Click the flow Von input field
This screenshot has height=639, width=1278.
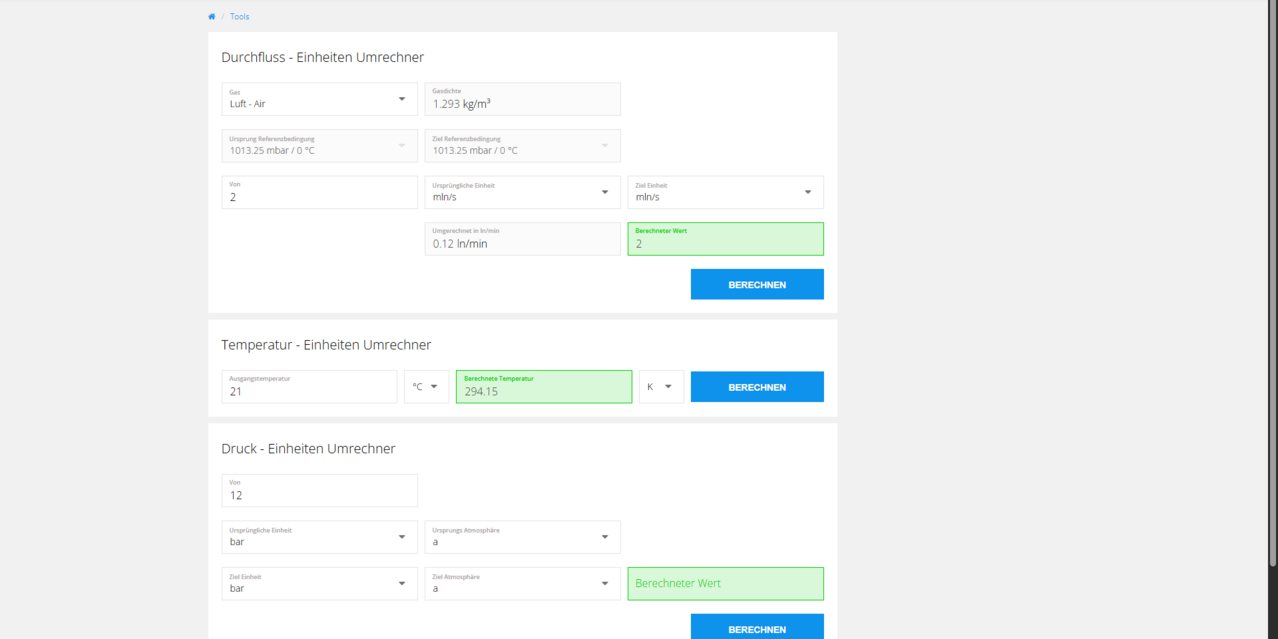(320, 192)
